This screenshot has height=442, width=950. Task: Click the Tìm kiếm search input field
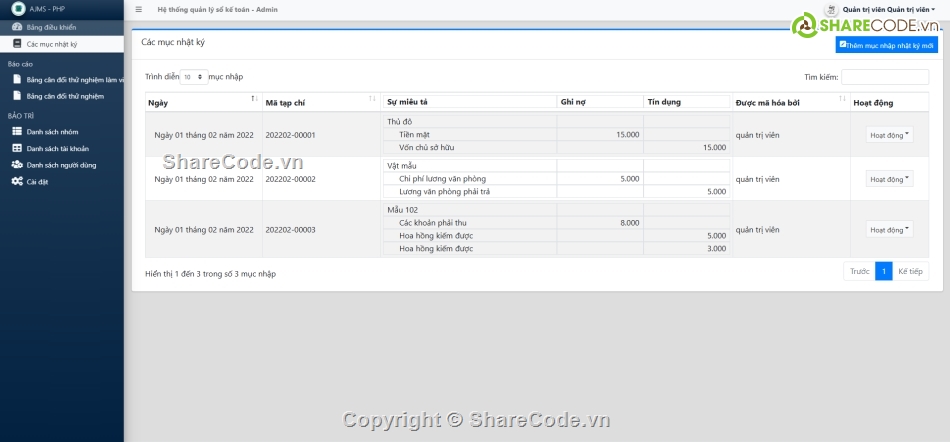click(885, 77)
